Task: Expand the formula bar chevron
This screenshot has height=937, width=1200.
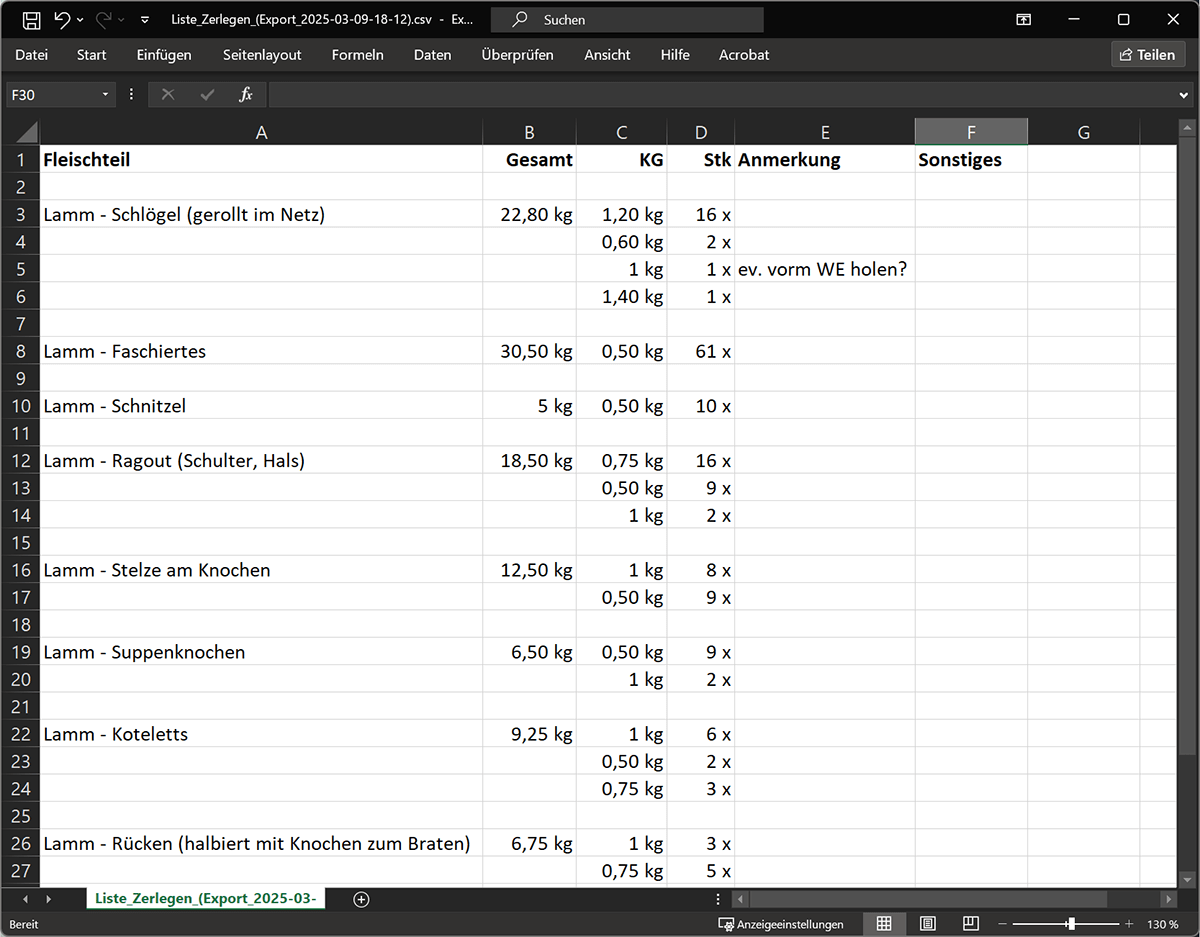Action: pos(1184,95)
